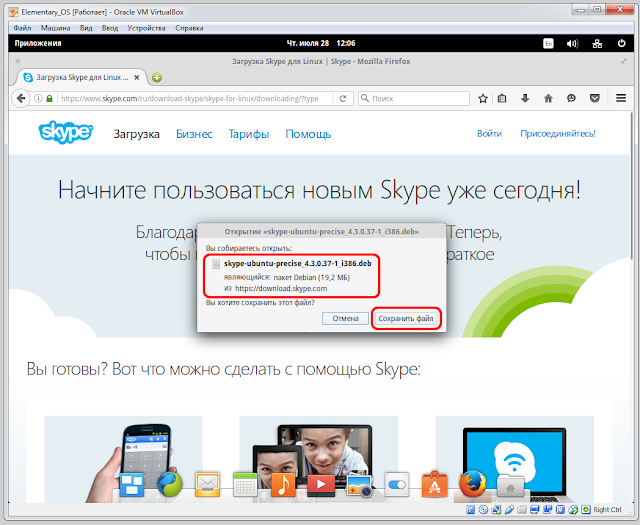
Task: Open the Тарифы navigation link
Action: click(x=249, y=134)
